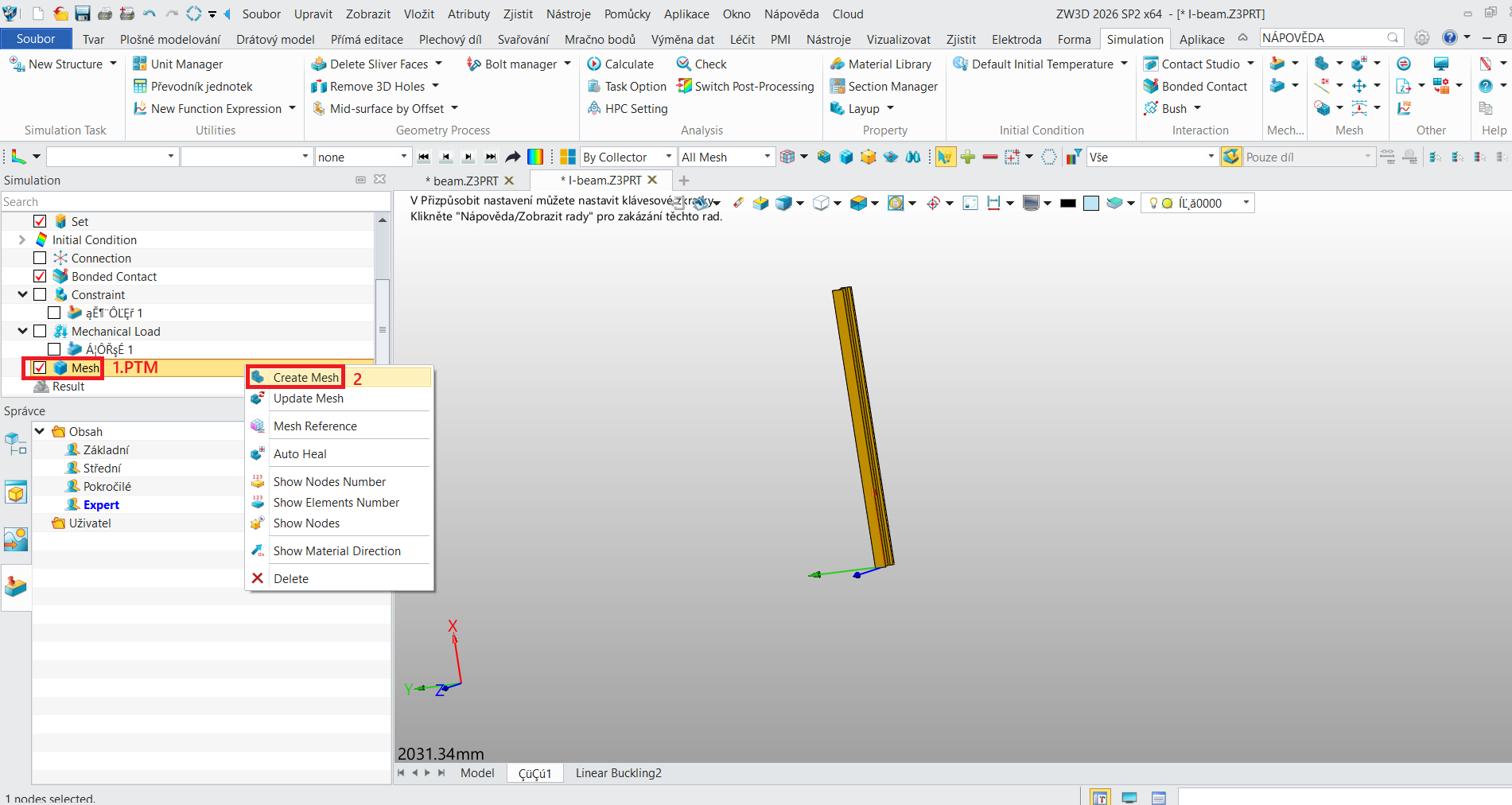Toggle the Mechanical Load checkbox
This screenshot has width=1512, height=805.
coord(40,331)
